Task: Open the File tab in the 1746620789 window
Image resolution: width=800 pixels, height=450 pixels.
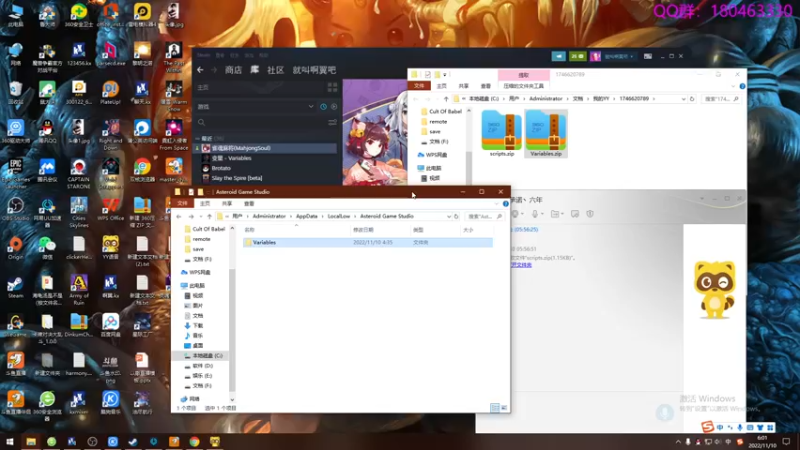Action: click(x=419, y=86)
